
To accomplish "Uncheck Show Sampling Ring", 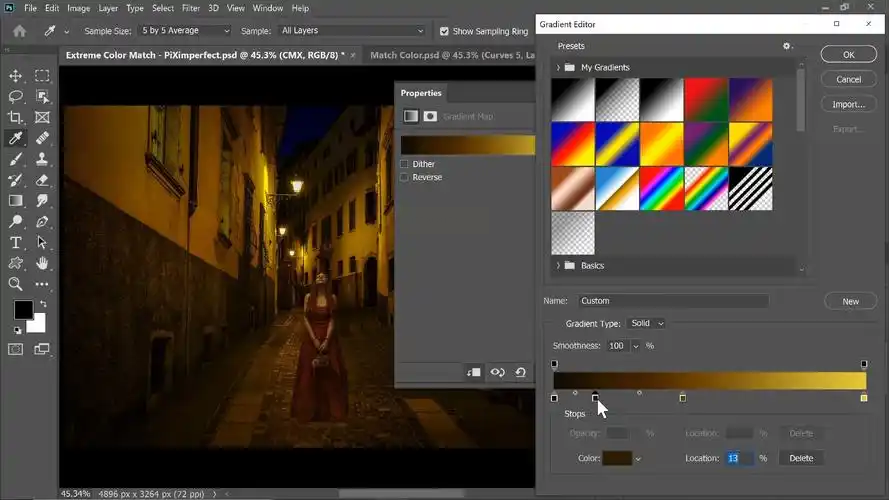I will 445,31.
